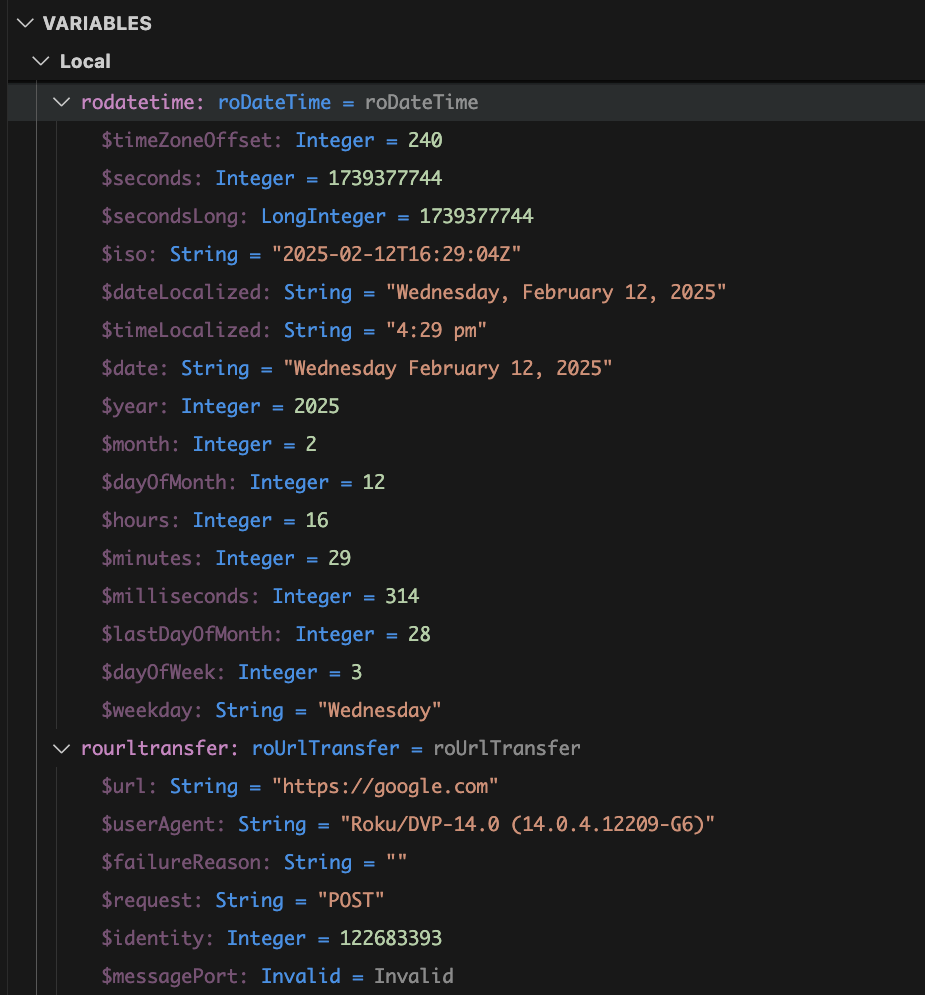925x995 pixels.
Task: Collapse the VARIABLES section chevron
Action: [25, 23]
